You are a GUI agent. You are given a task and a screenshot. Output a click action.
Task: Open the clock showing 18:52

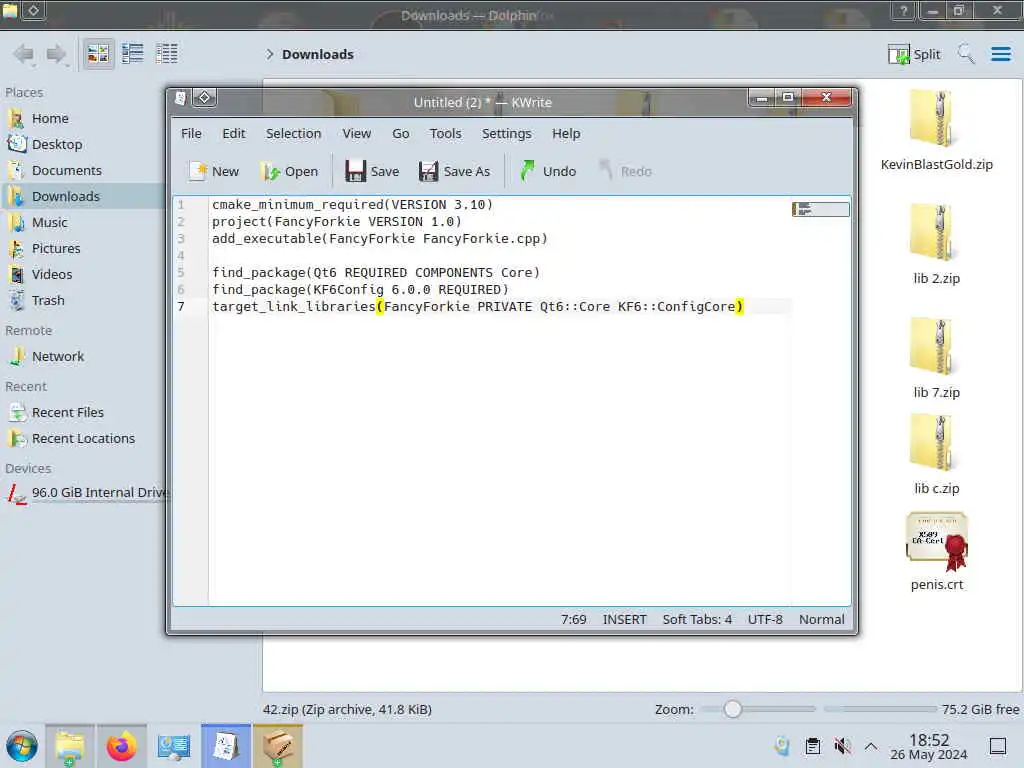coord(929,746)
